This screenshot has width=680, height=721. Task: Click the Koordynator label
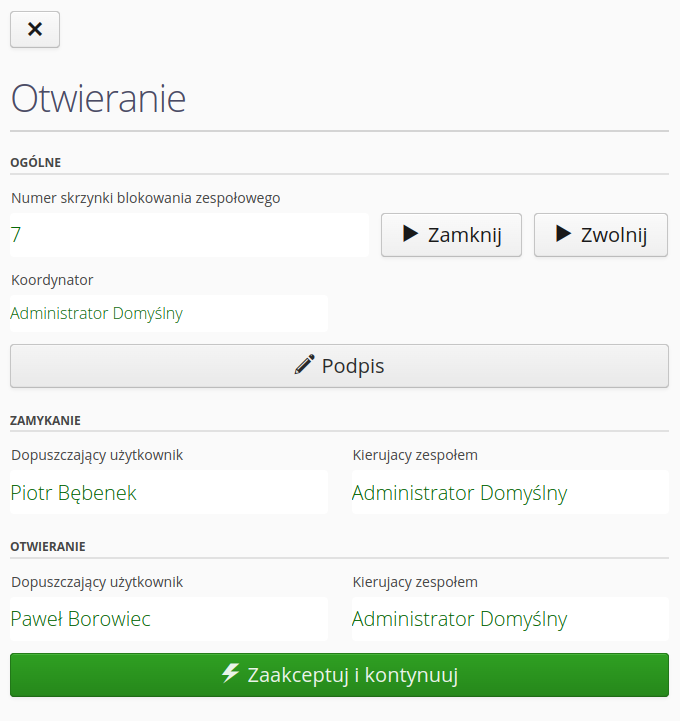[x=52, y=280]
